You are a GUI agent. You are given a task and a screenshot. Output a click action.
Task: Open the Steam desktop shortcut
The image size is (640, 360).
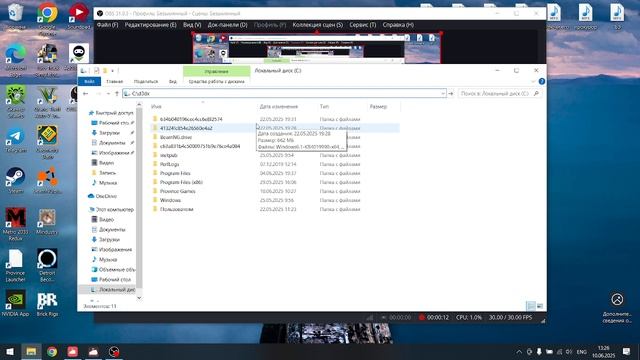pyautogui.click(x=15, y=180)
